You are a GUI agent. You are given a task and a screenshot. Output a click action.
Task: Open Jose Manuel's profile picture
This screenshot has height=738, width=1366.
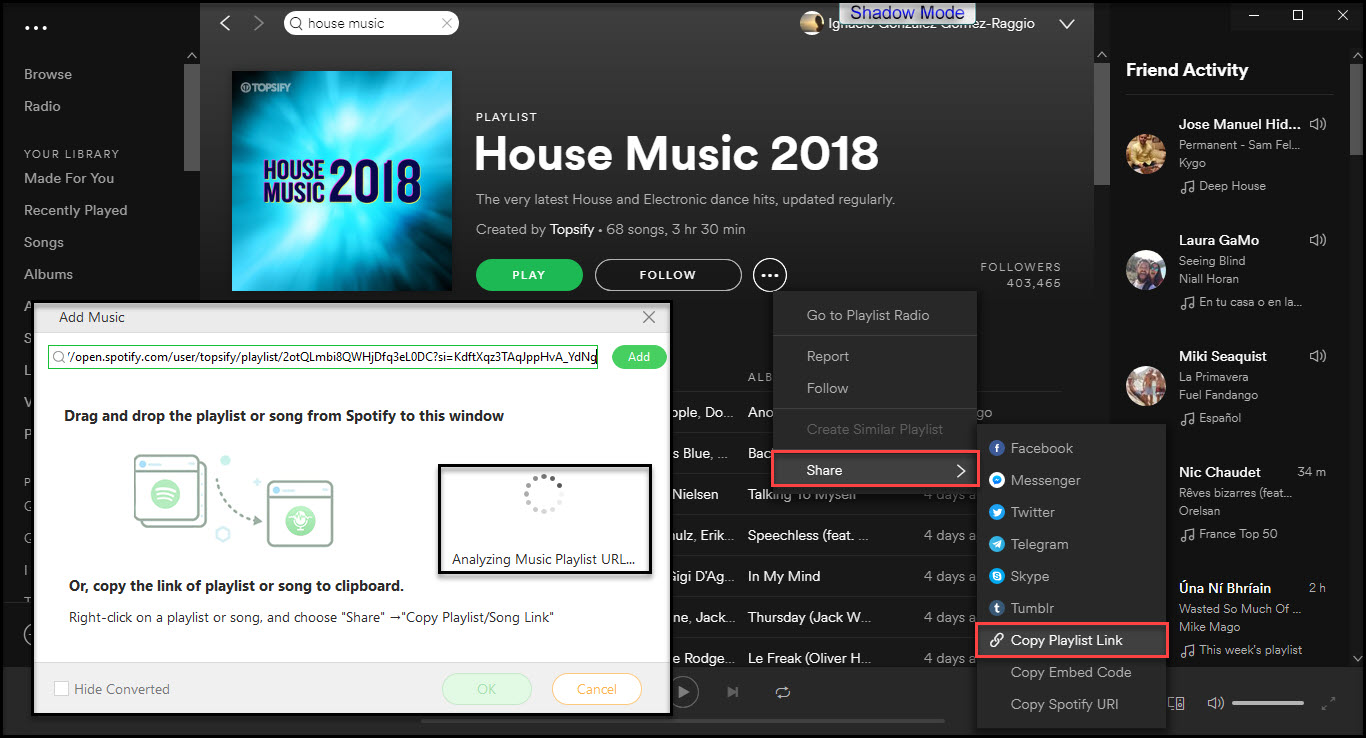pyautogui.click(x=1146, y=154)
